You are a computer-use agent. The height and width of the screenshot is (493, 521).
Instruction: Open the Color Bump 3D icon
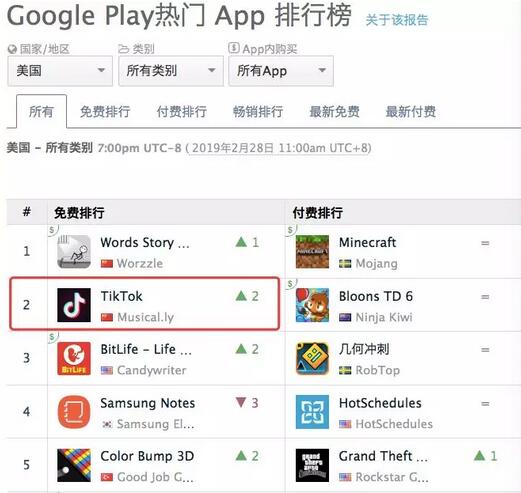click(74, 465)
